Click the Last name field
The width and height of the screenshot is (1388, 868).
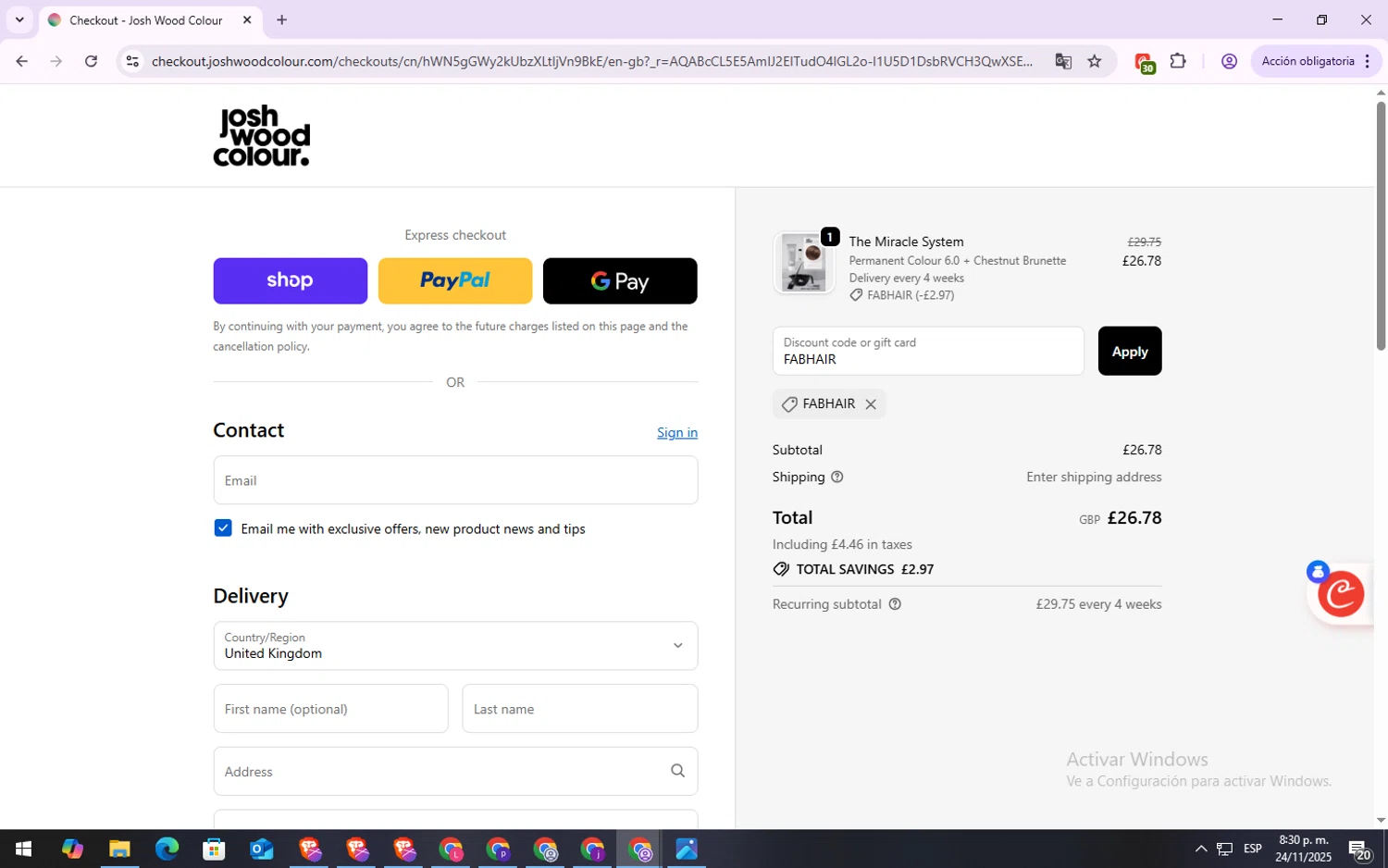point(580,709)
